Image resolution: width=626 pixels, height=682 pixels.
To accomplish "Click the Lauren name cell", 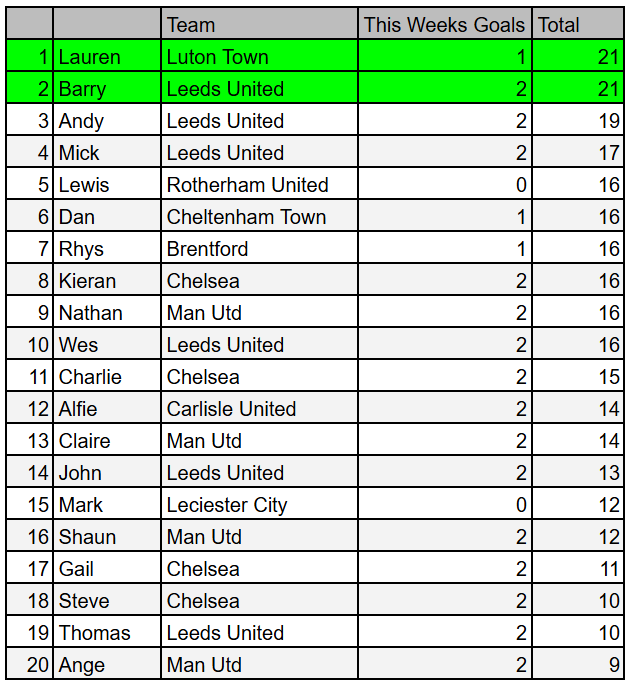I will 107,56.
